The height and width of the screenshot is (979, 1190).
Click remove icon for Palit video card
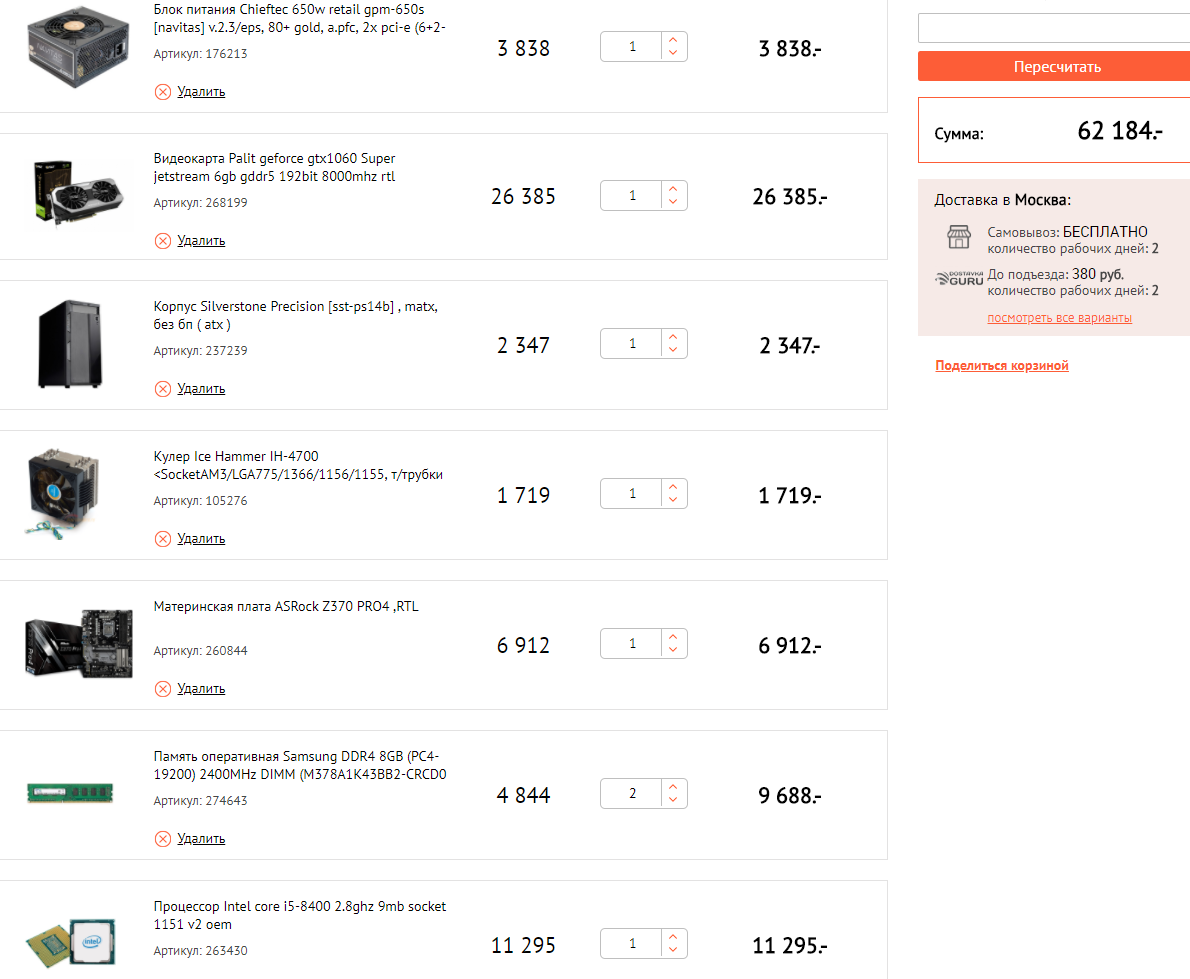[x=163, y=241]
